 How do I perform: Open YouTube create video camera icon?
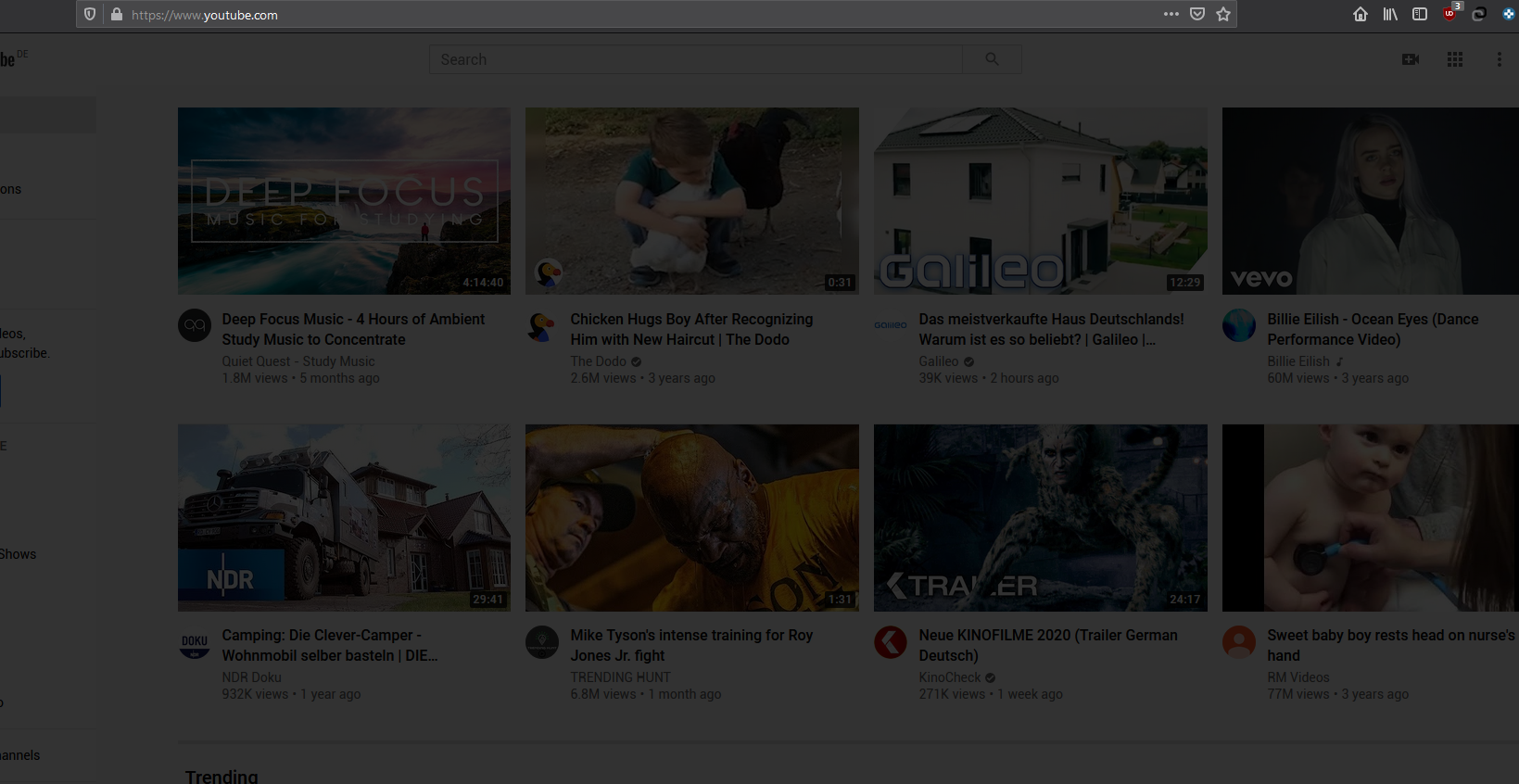(x=1411, y=59)
